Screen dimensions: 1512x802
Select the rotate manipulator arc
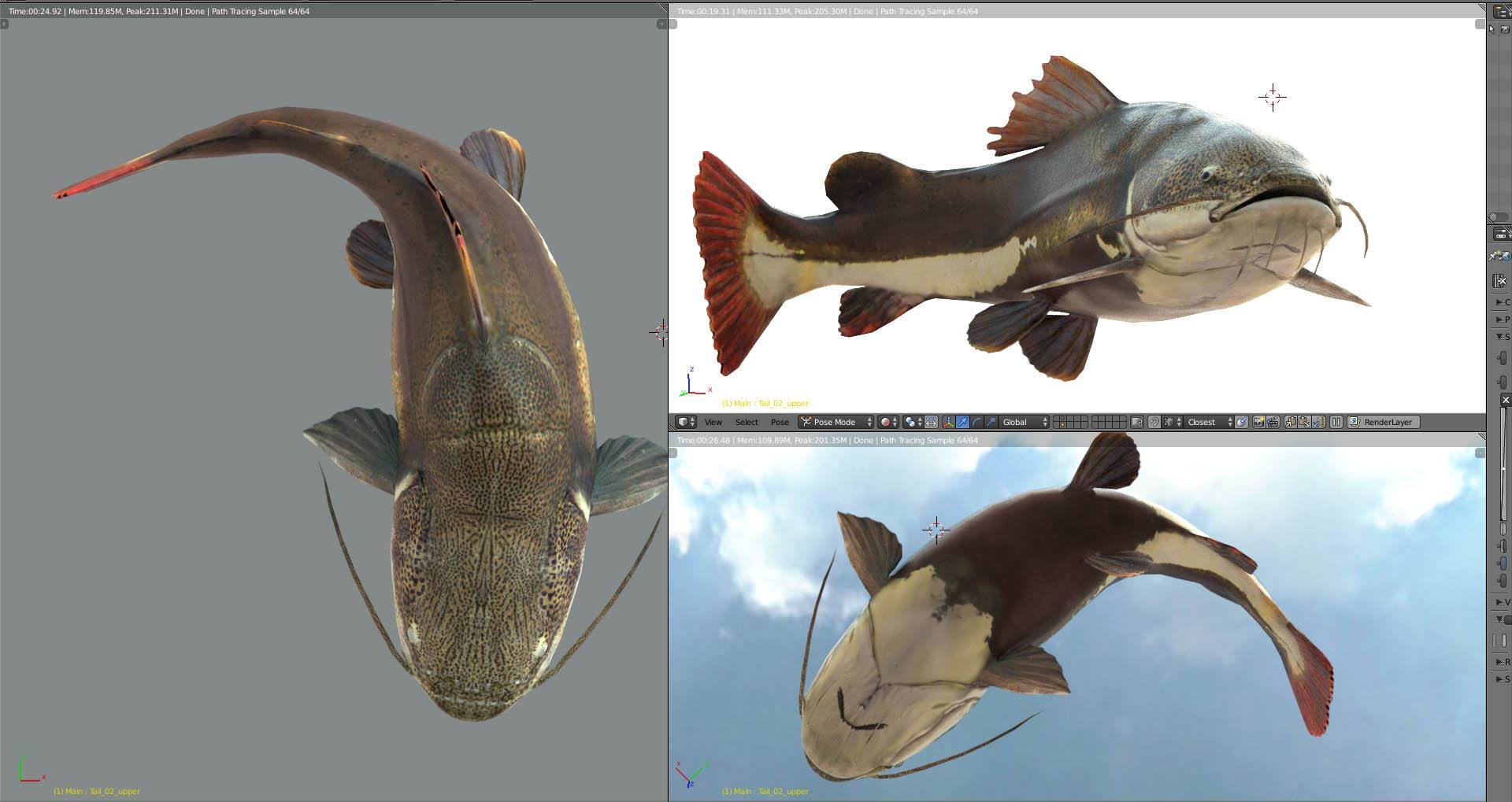click(x=976, y=422)
